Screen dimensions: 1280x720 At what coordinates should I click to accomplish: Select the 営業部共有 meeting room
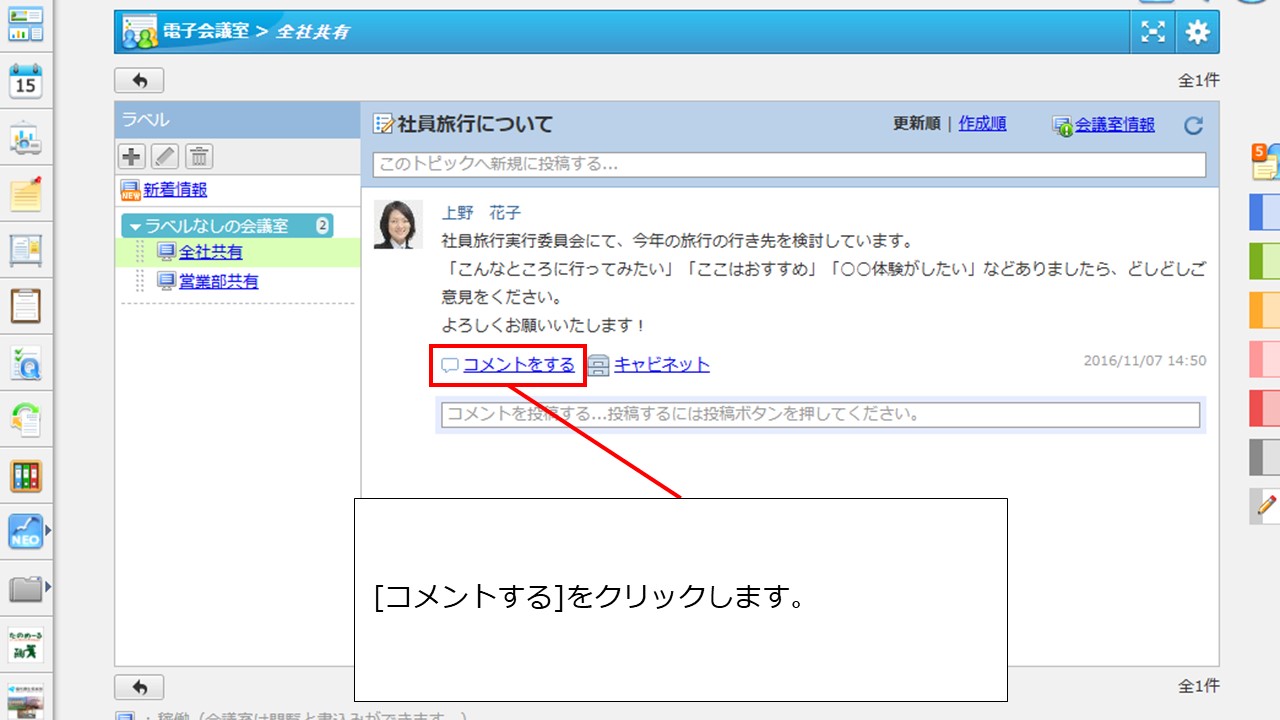218,282
